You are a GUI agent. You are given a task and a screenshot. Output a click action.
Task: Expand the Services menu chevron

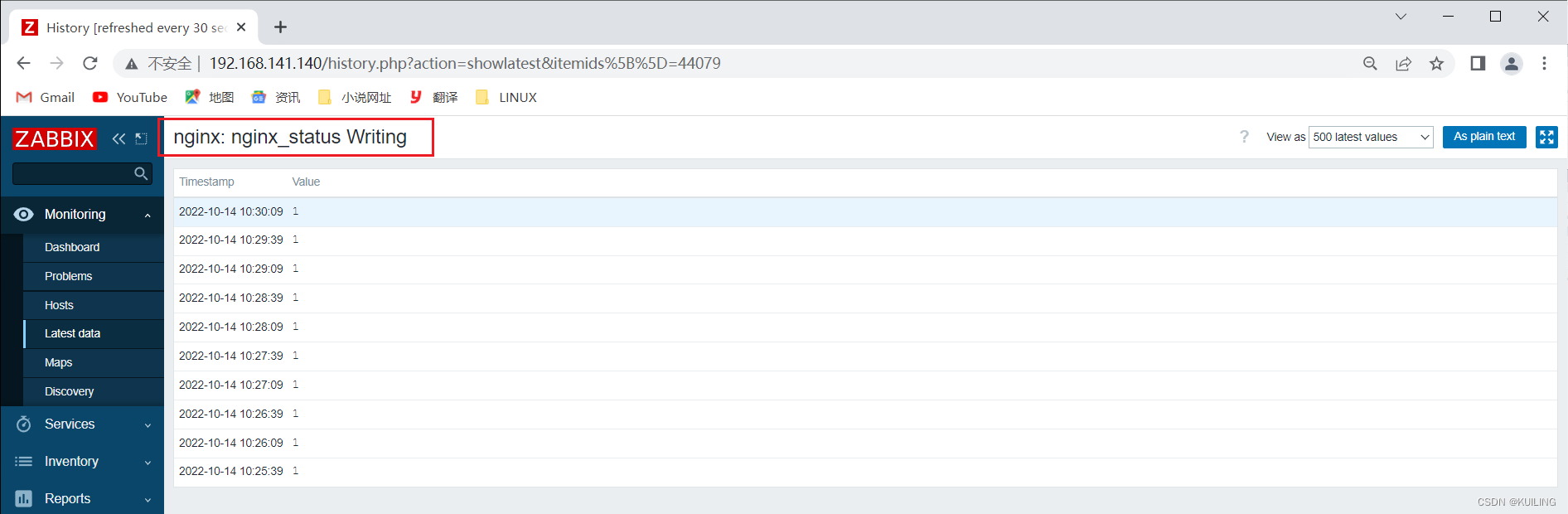coord(148,424)
